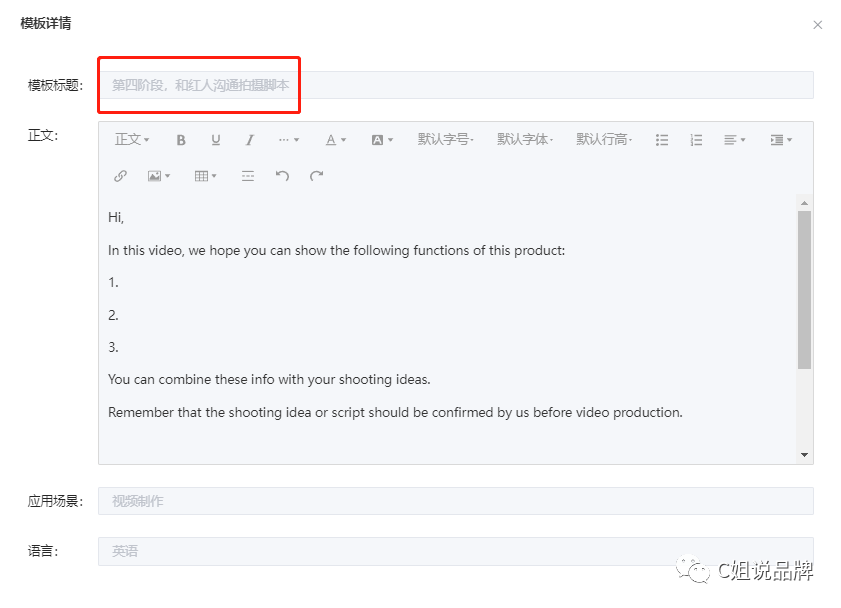Open the background highlight color picker
The width and height of the screenshot is (841, 608).
point(382,140)
